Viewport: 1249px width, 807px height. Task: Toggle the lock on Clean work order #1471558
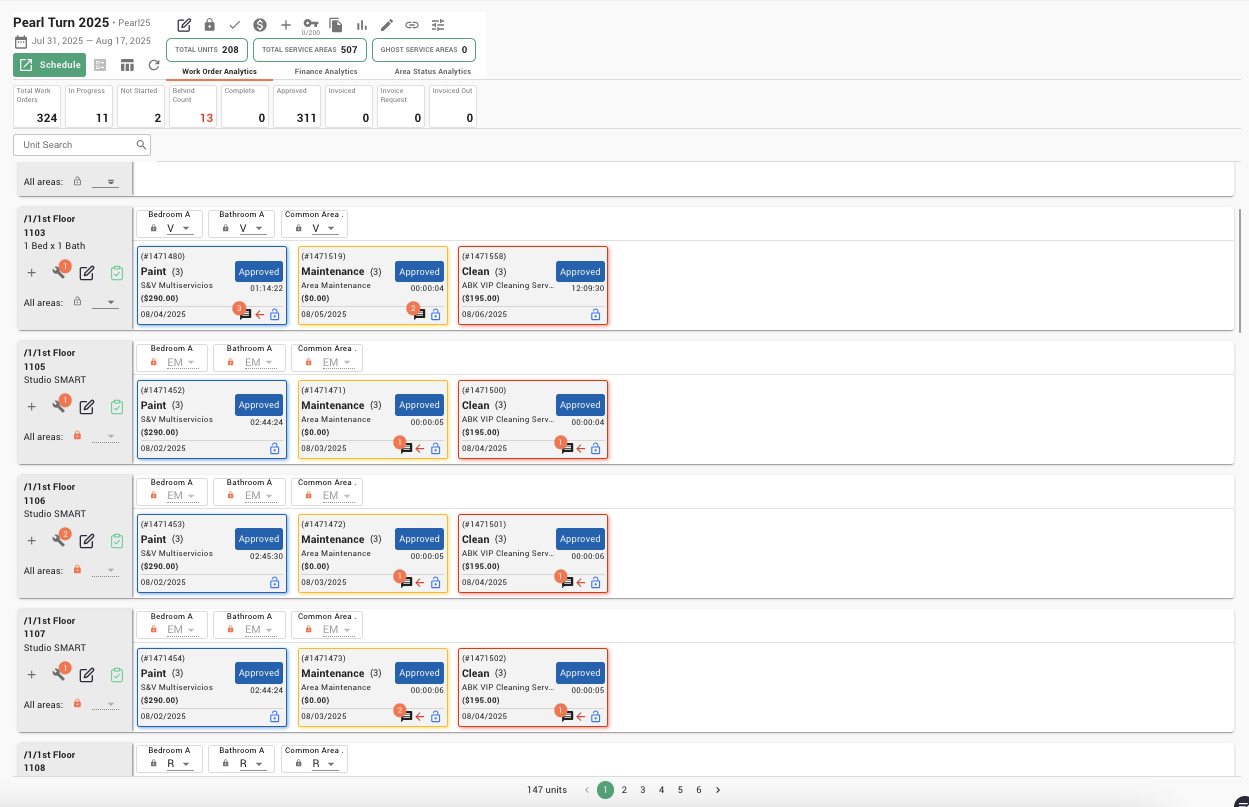click(x=595, y=314)
